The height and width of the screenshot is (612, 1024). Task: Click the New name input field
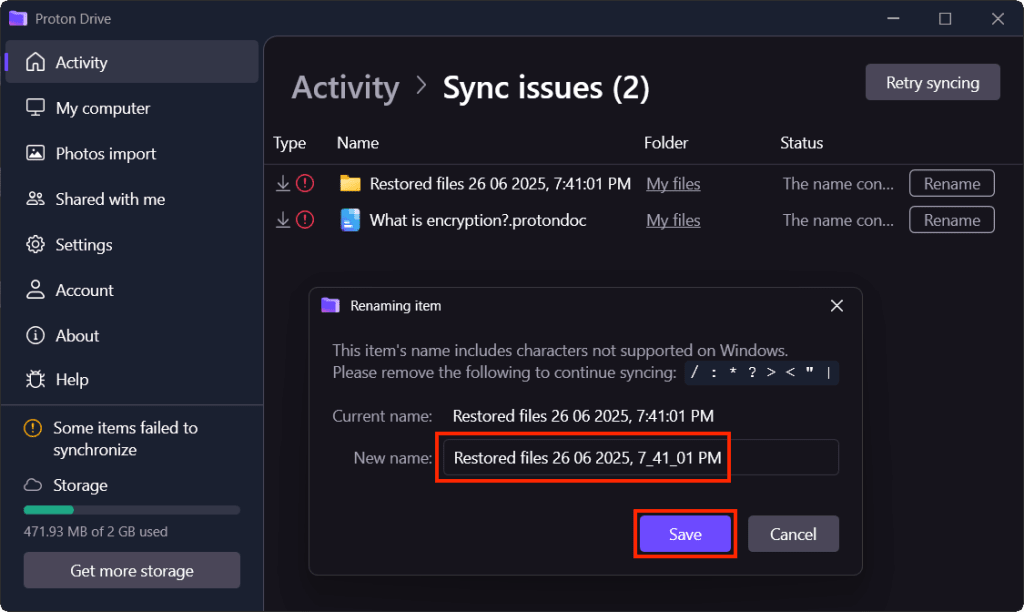pos(641,457)
